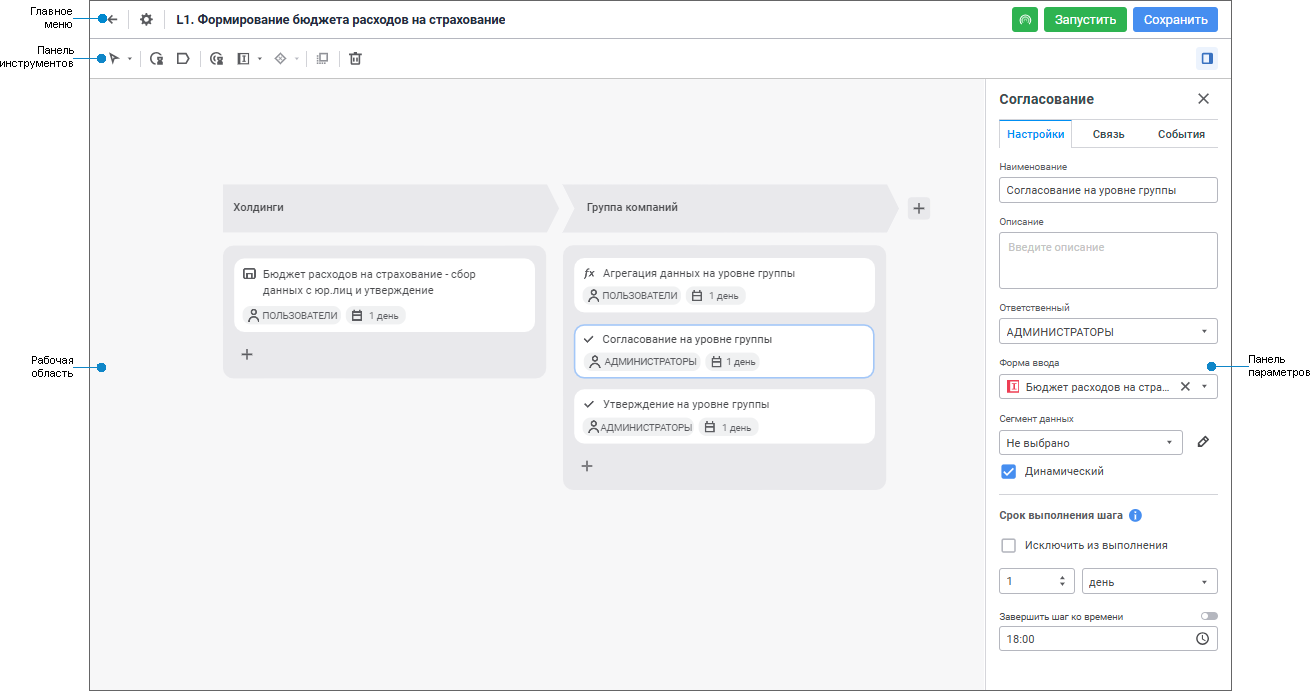The height and width of the screenshot is (691, 1312).
Task: Click the pencil icon next to the data segment
Action: [1203, 442]
